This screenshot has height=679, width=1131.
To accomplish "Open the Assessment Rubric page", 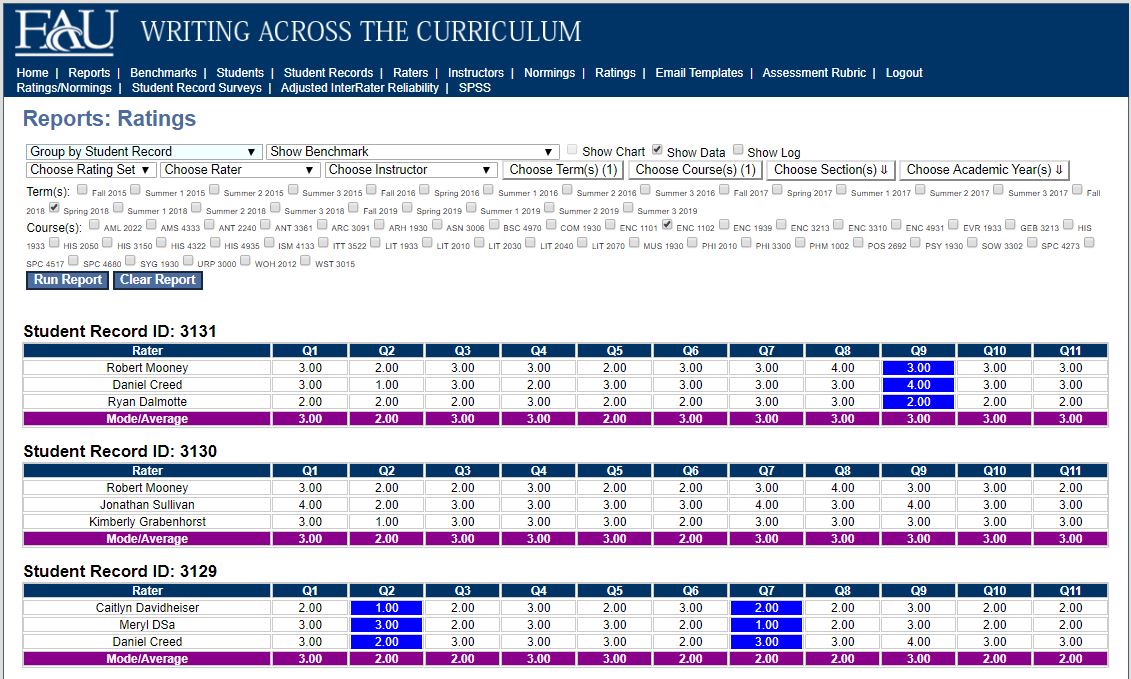I will click(817, 73).
